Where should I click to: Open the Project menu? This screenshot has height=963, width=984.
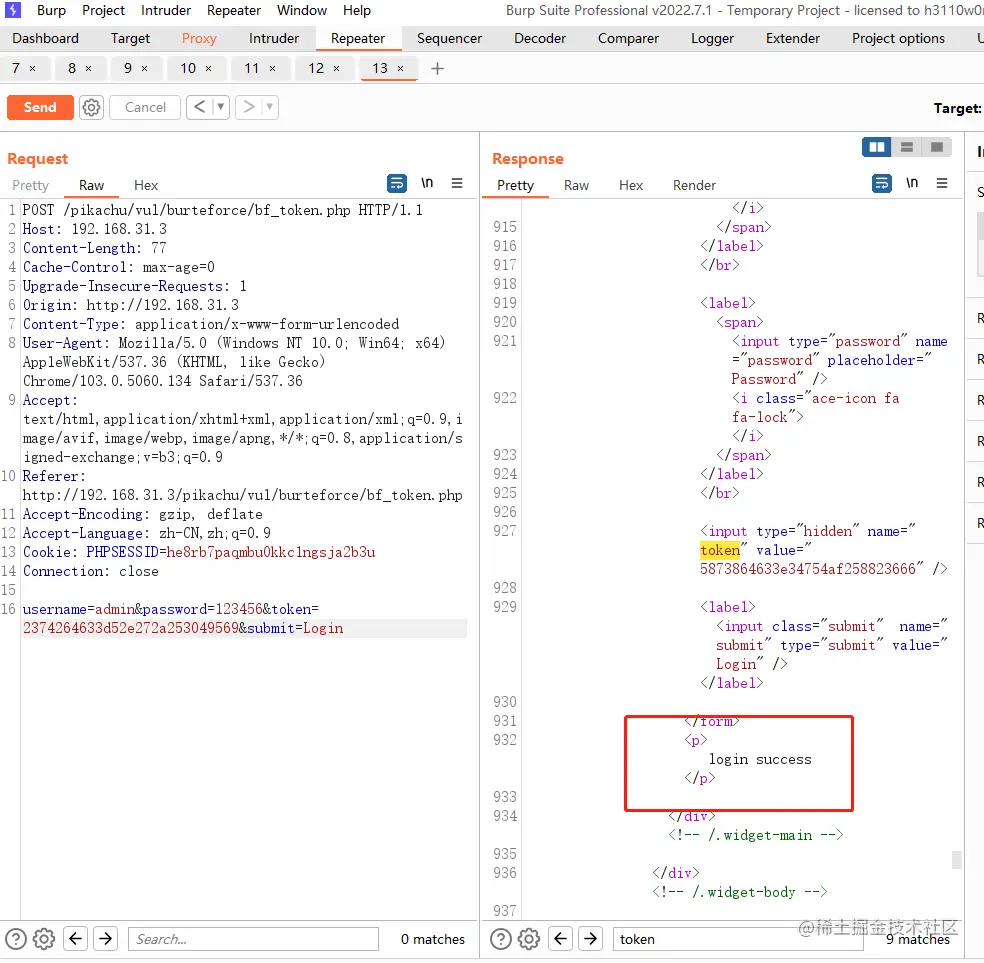[x=104, y=11]
